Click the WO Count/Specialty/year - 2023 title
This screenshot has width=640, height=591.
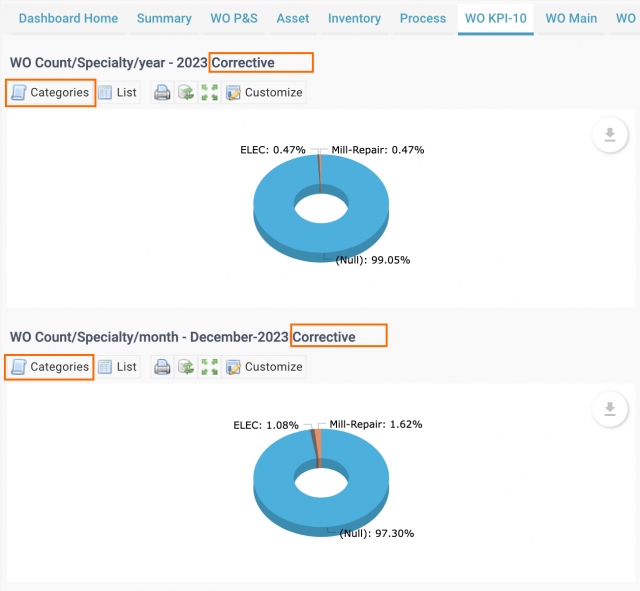(x=109, y=63)
